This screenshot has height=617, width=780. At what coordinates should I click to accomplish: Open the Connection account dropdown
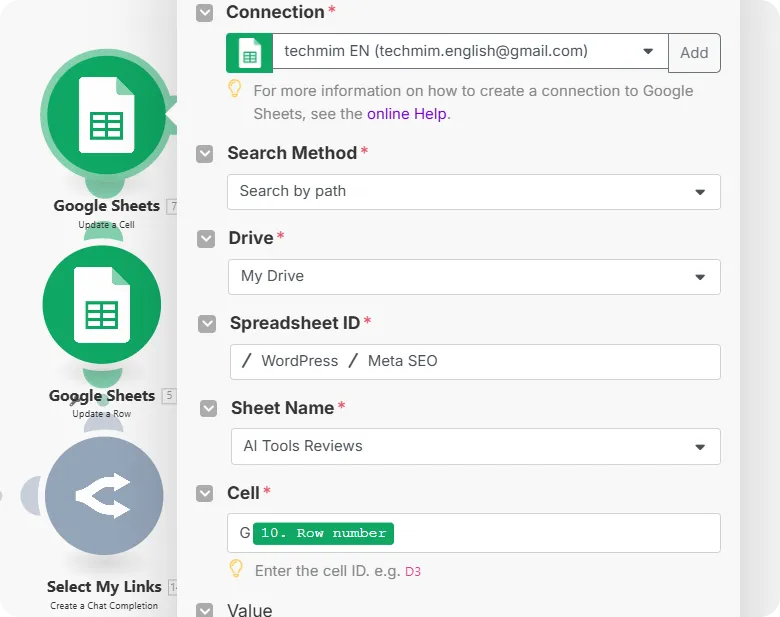647,51
